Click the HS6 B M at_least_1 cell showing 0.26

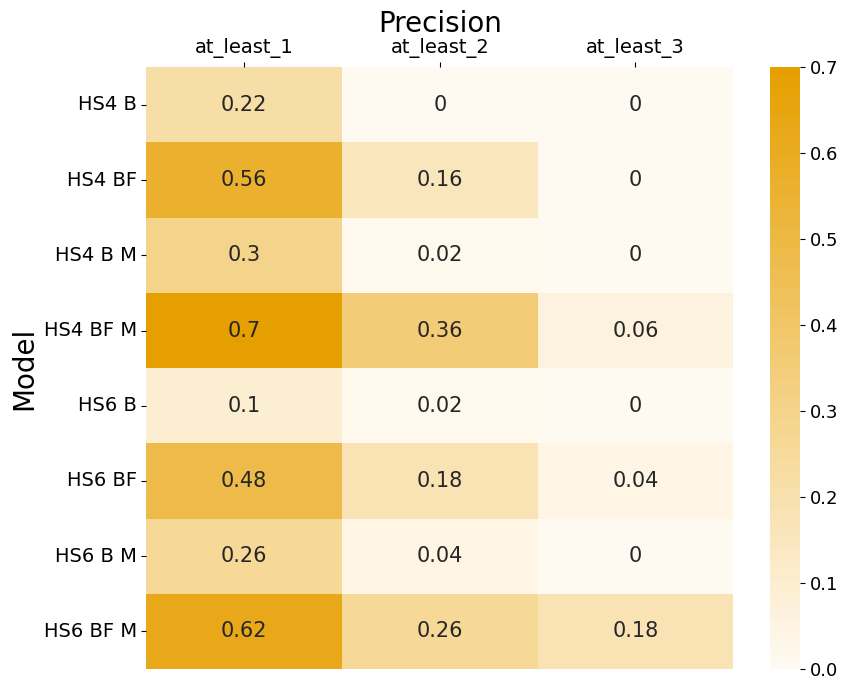coord(243,556)
